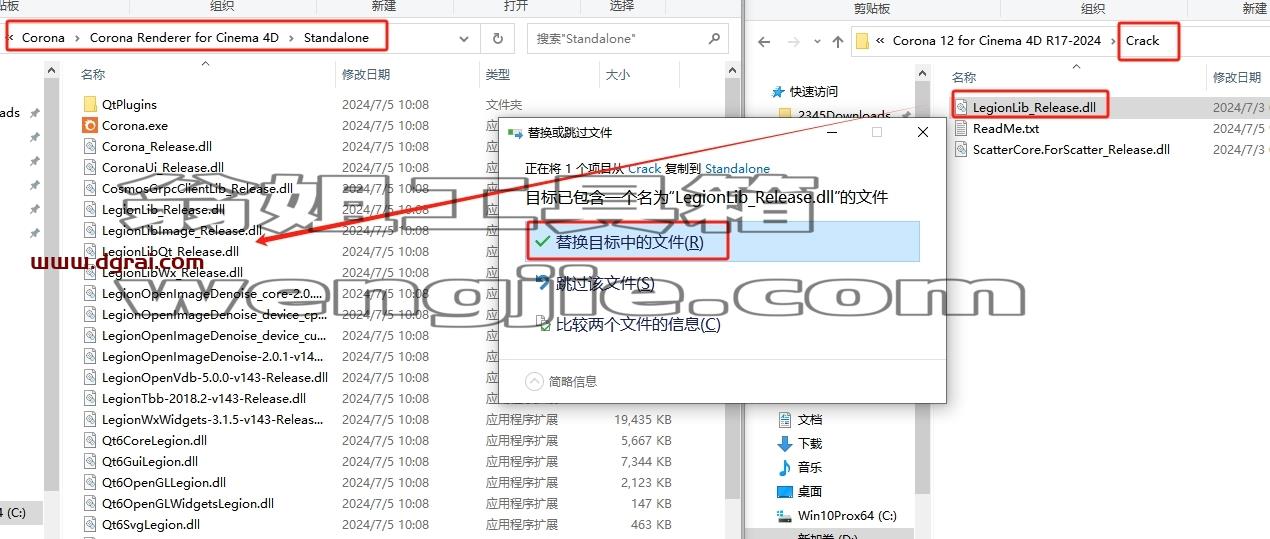
Task: Select Qt6OpenGLLegion.dll file icon
Action: (90, 482)
